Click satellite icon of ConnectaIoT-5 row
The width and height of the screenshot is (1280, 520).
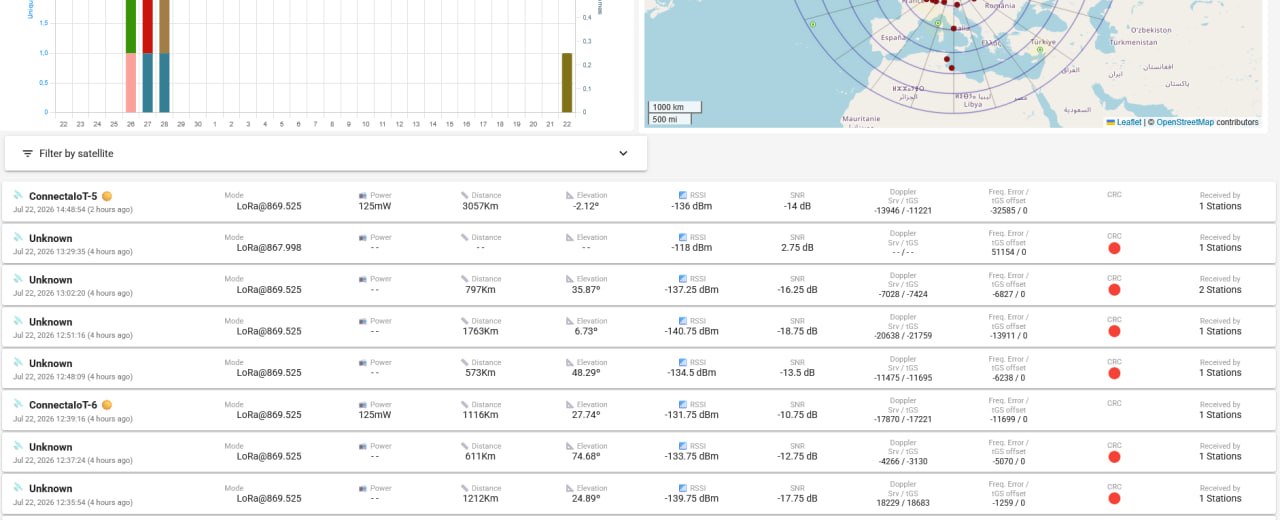pos(18,195)
